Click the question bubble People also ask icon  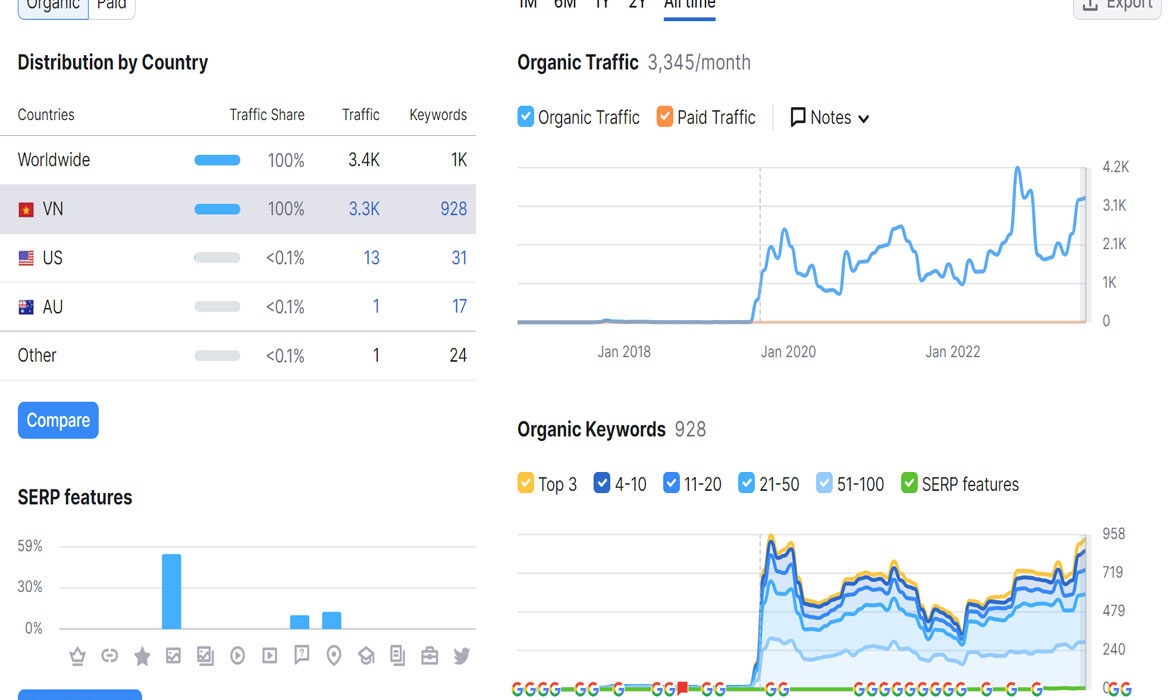(x=301, y=656)
